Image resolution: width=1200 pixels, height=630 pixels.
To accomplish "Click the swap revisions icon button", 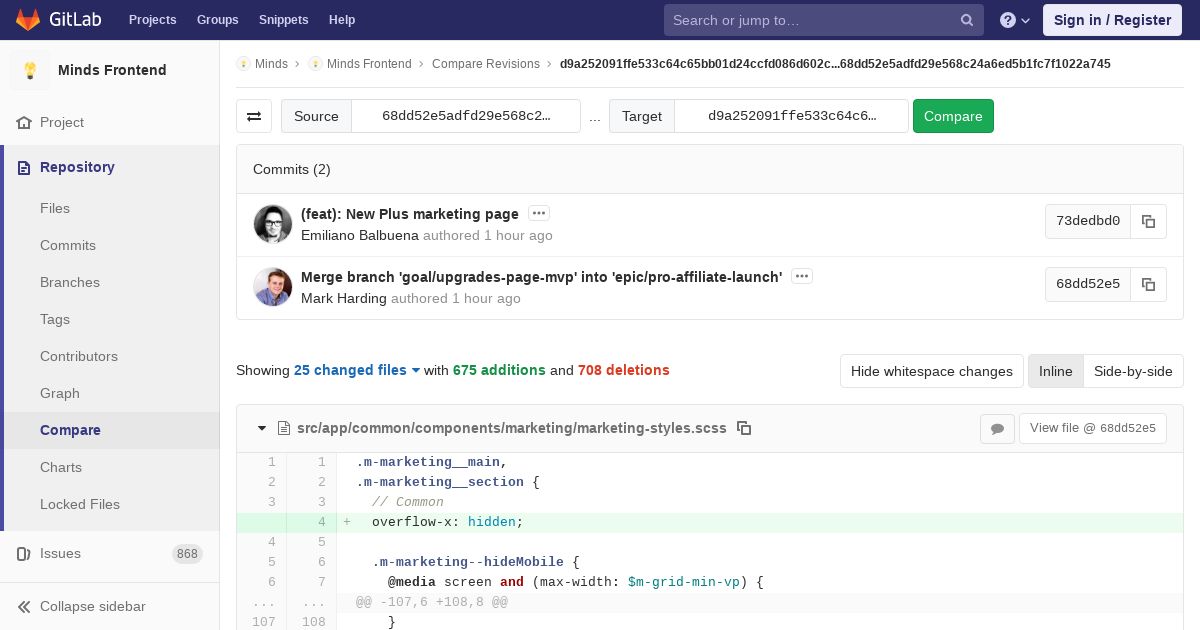I will 254,116.
